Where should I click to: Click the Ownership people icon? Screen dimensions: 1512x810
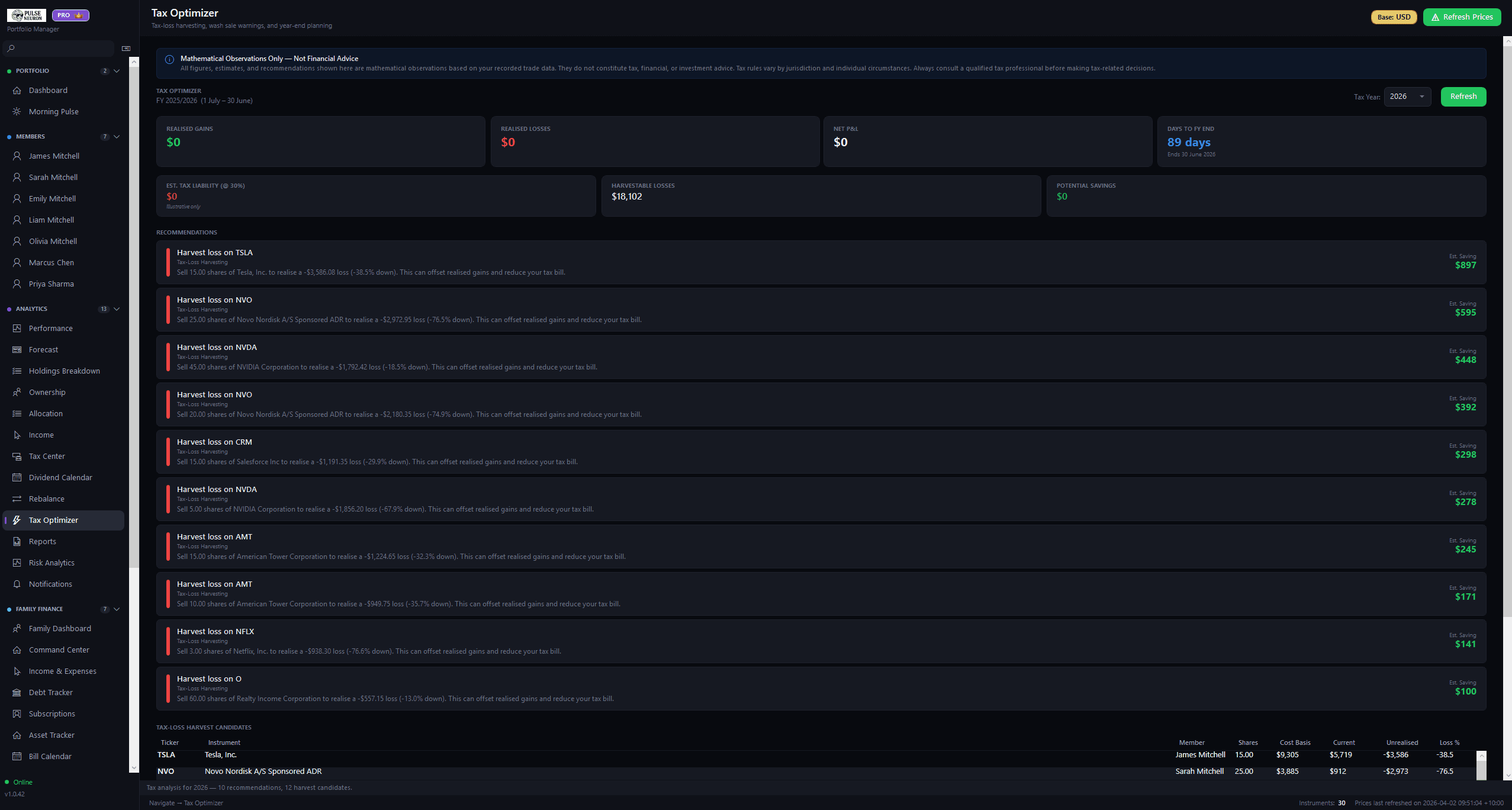click(17, 392)
